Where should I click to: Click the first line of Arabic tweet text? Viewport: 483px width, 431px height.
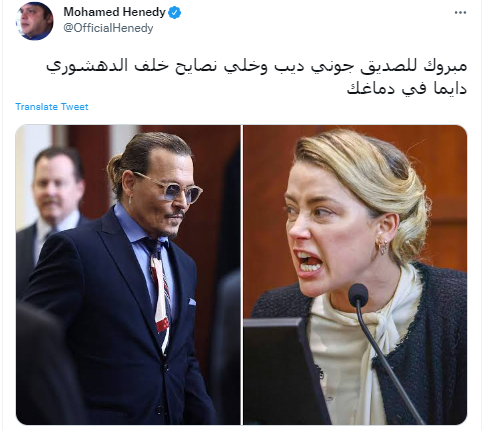coord(256,66)
